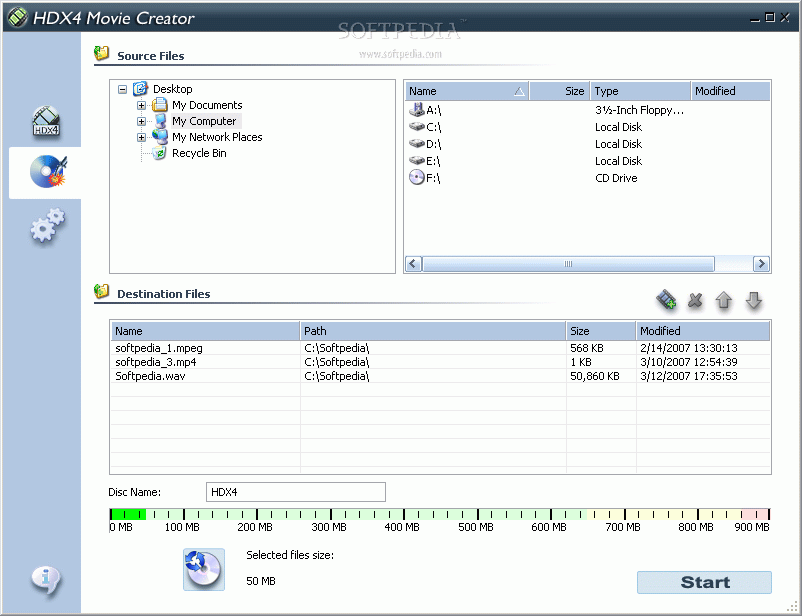Click the HDX4 logo in the title bar

click(17, 18)
